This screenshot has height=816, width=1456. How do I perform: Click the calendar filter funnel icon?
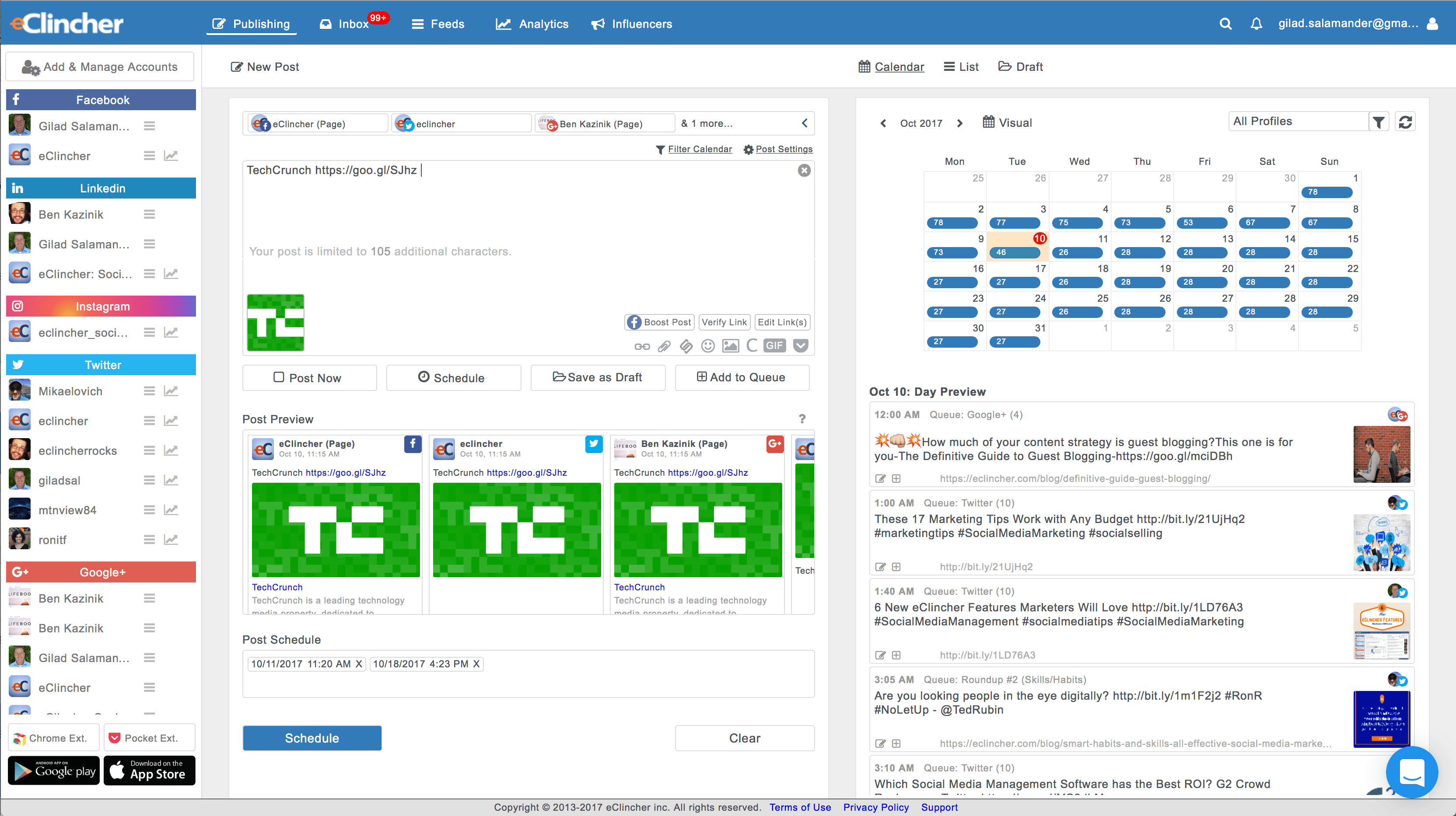(x=1379, y=122)
